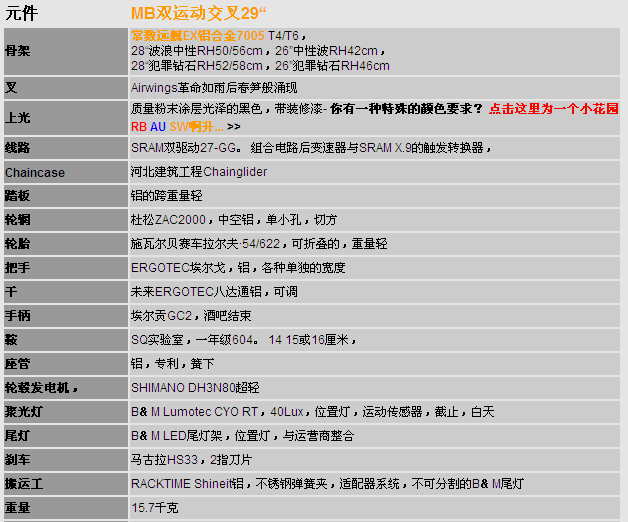Select the 元件 header text
This screenshot has height=522, width=628.
coord(22,13)
